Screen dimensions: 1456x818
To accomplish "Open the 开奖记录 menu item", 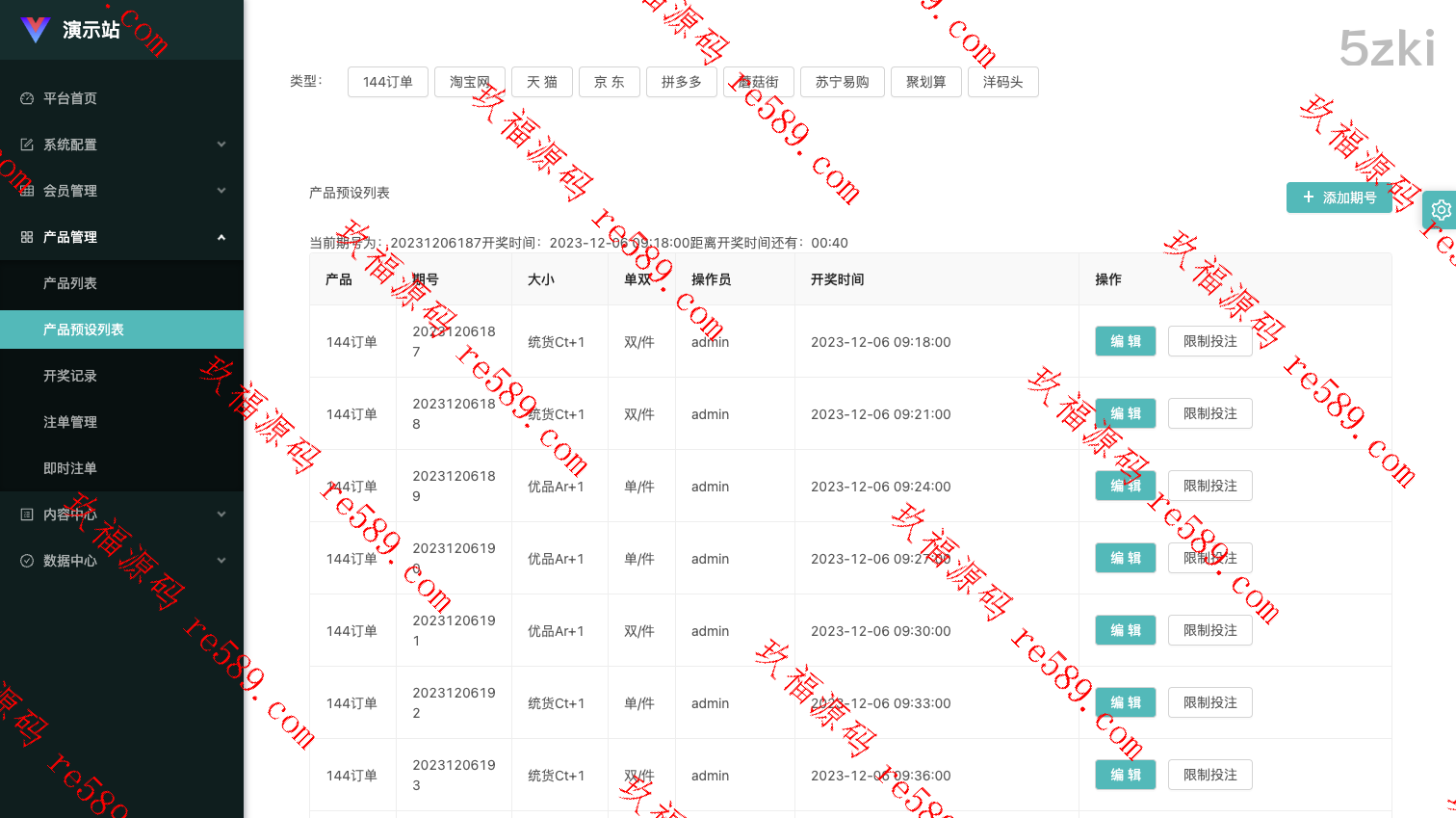I will click(70, 376).
